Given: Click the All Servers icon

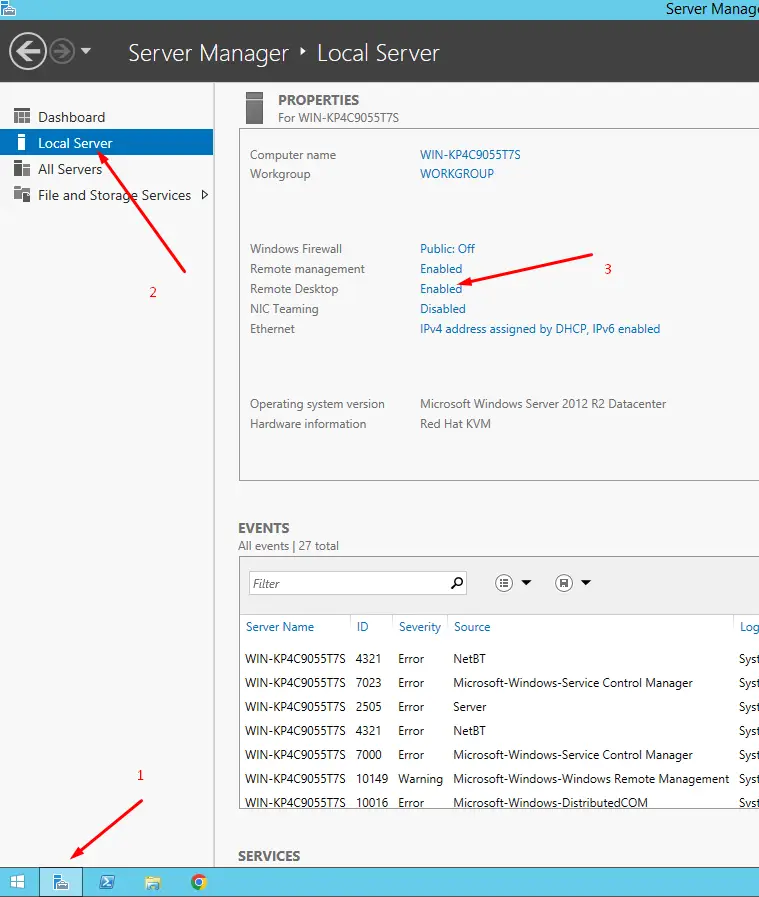Looking at the screenshot, I should 22,168.
